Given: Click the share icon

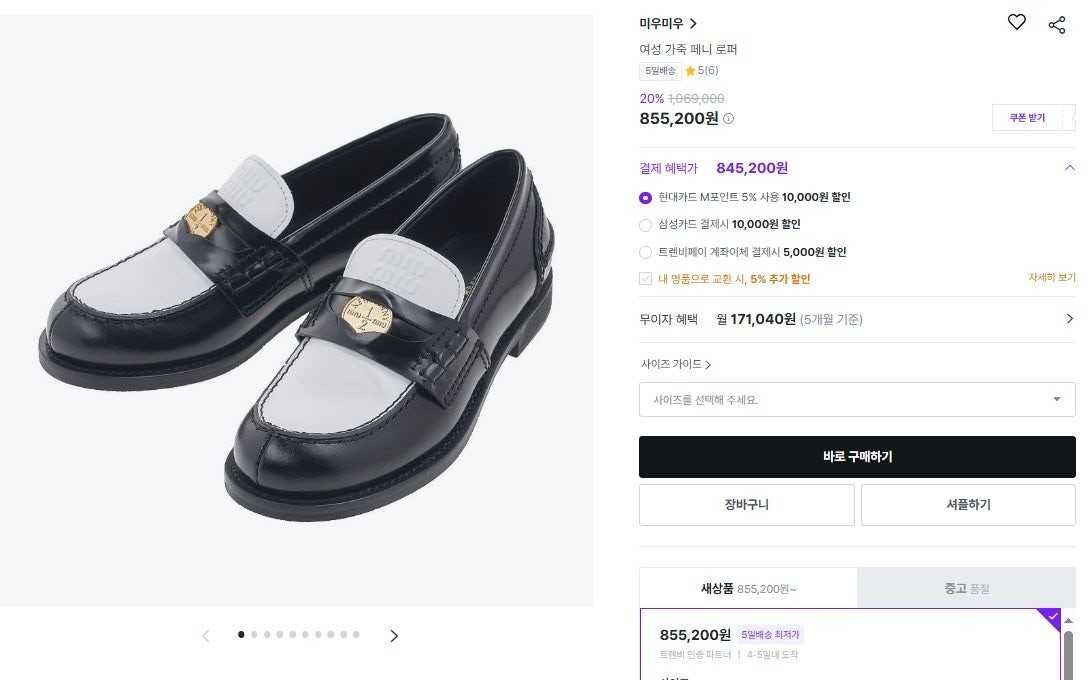Looking at the screenshot, I should pos(1057,24).
